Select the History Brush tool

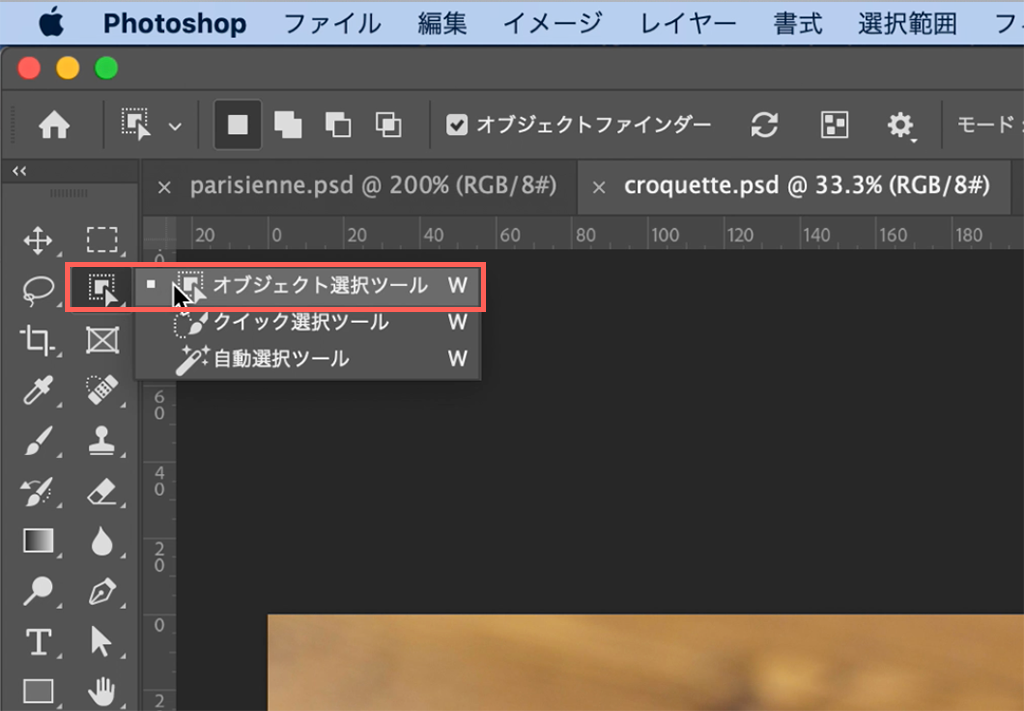[38, 491]
